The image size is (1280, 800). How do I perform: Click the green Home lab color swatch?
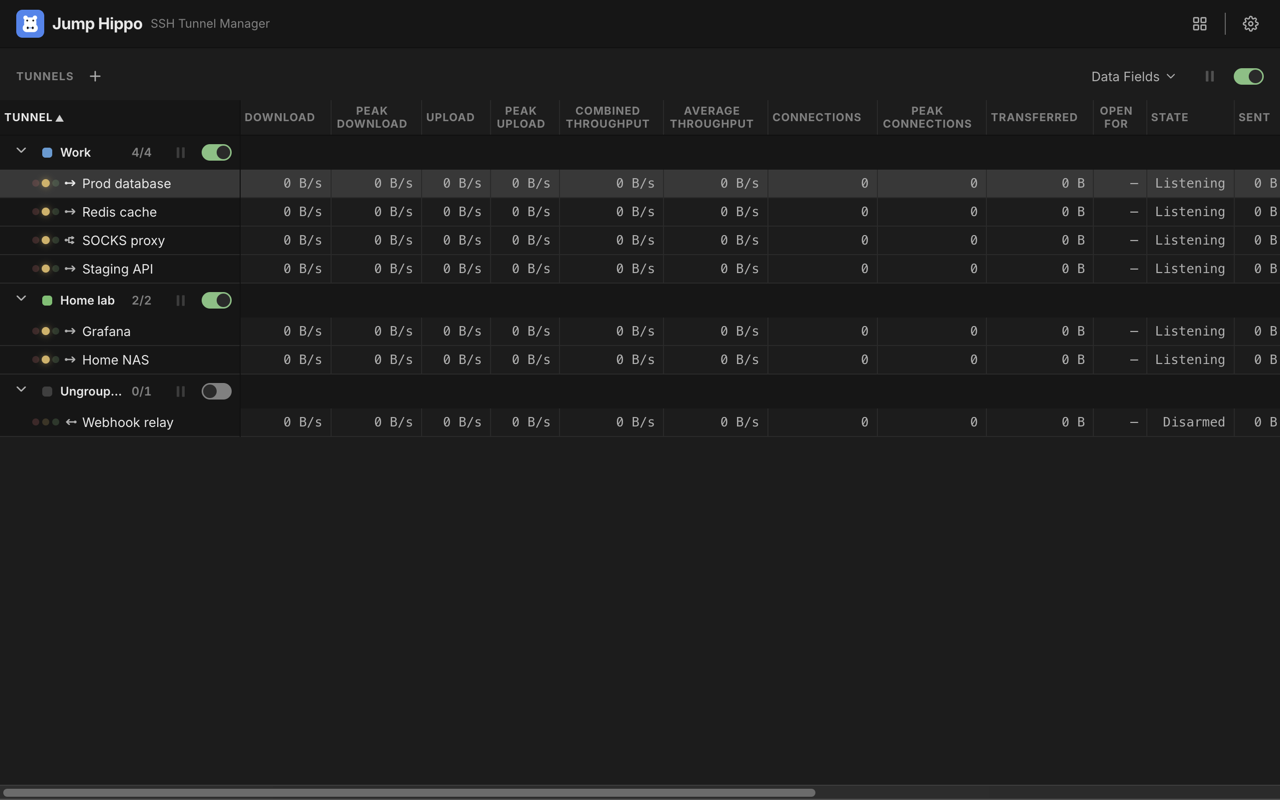coord(47,300)
